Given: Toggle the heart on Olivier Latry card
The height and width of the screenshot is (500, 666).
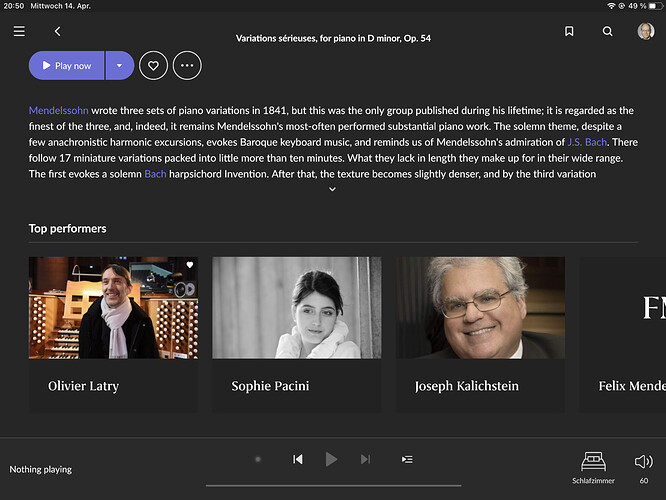Looking at the screenshot, I should (190, 265).
